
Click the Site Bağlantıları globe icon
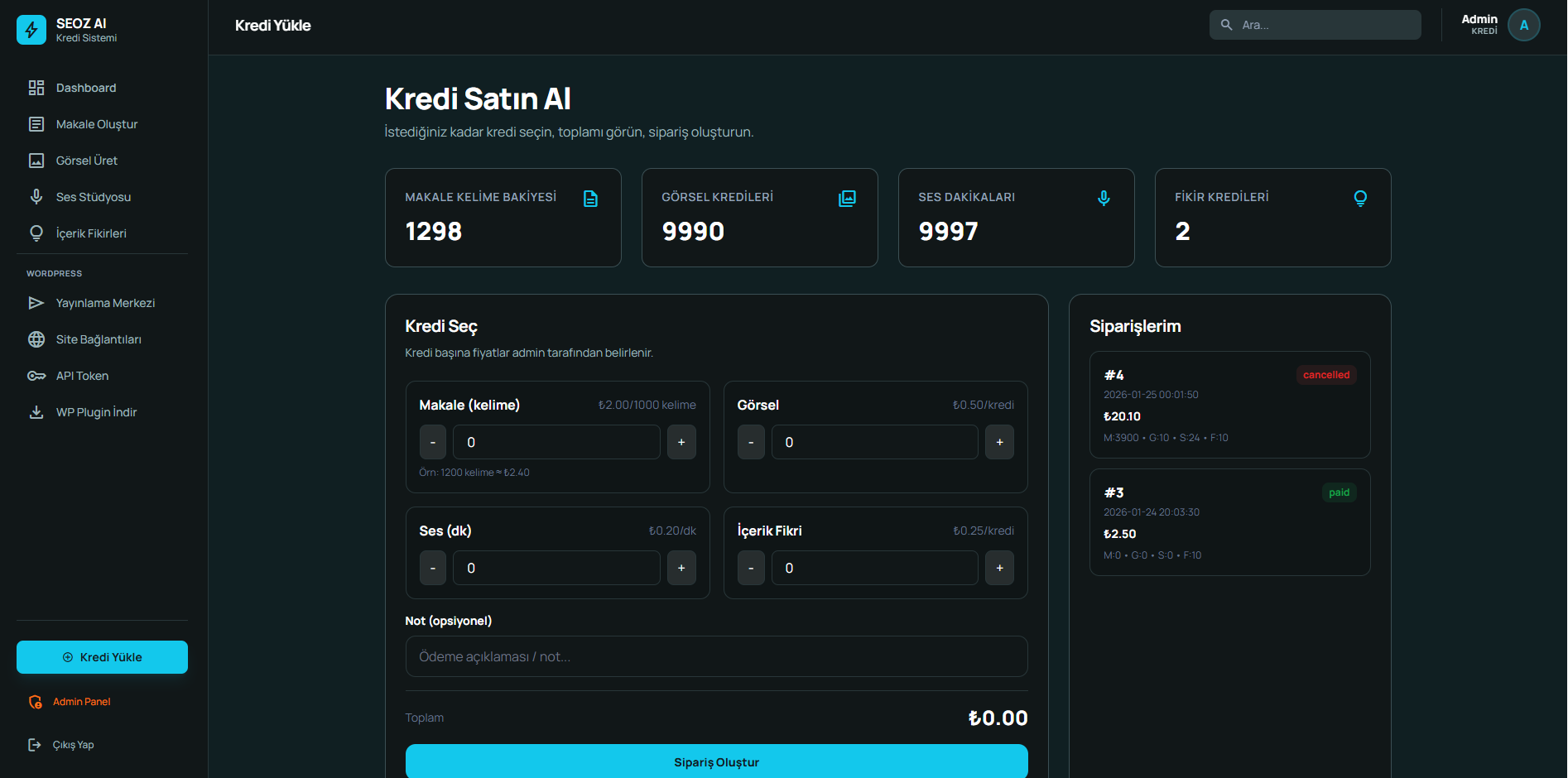coord(36,339)
